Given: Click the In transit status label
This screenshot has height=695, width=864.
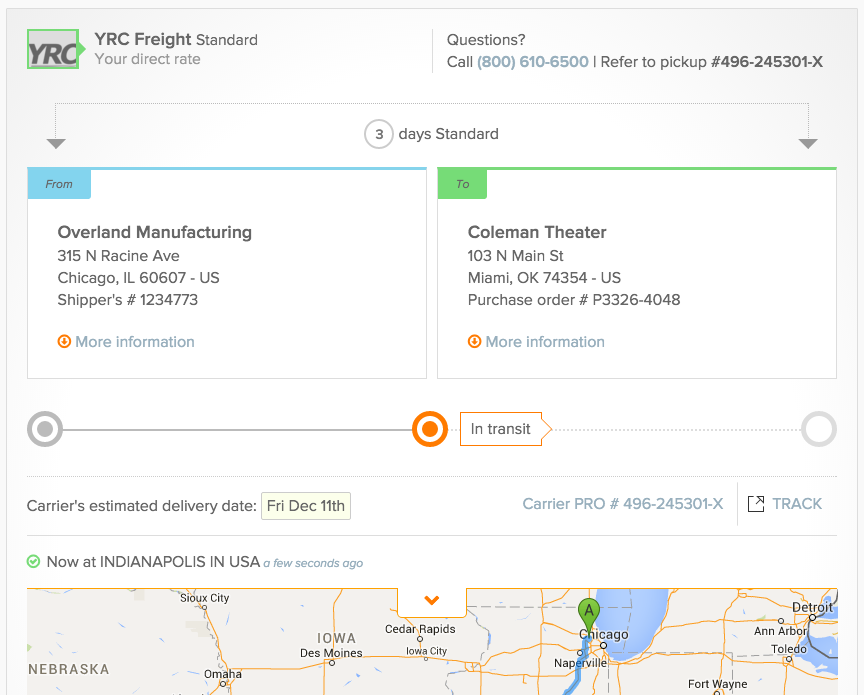Looking at the screenshot, I should coord(505,429).
